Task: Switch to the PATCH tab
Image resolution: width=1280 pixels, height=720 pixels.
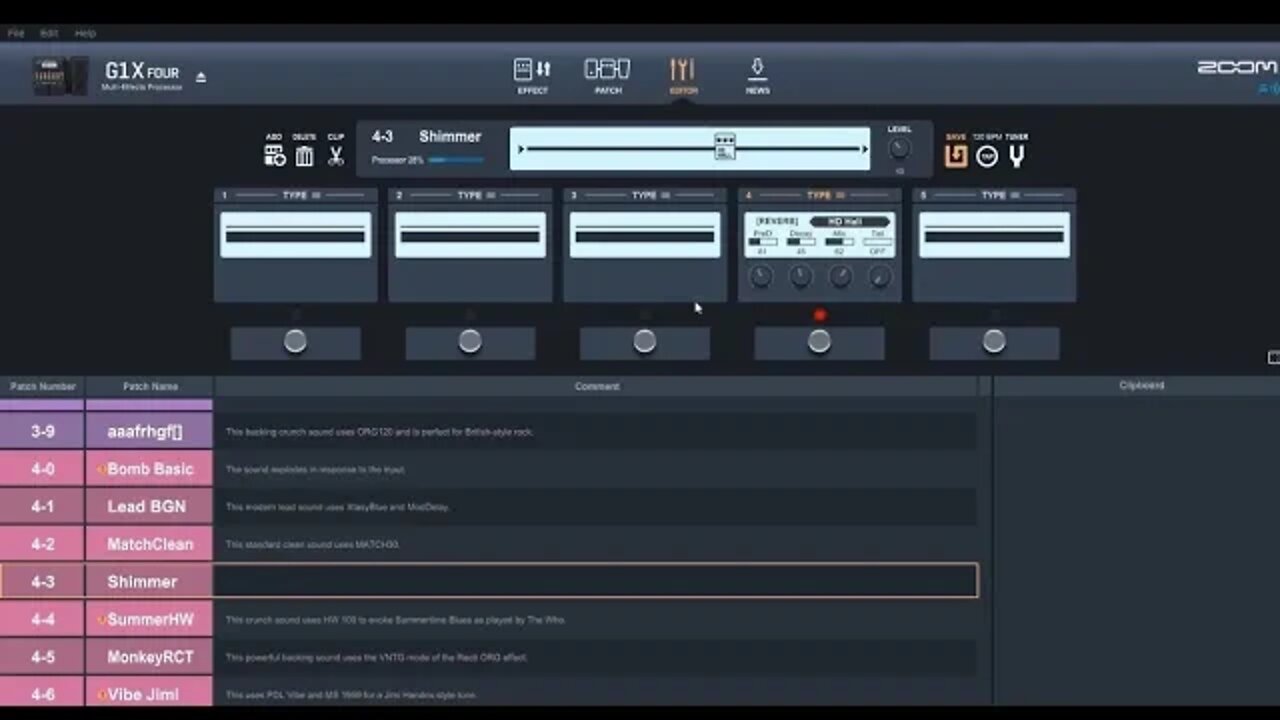Action: pos(607,76)
